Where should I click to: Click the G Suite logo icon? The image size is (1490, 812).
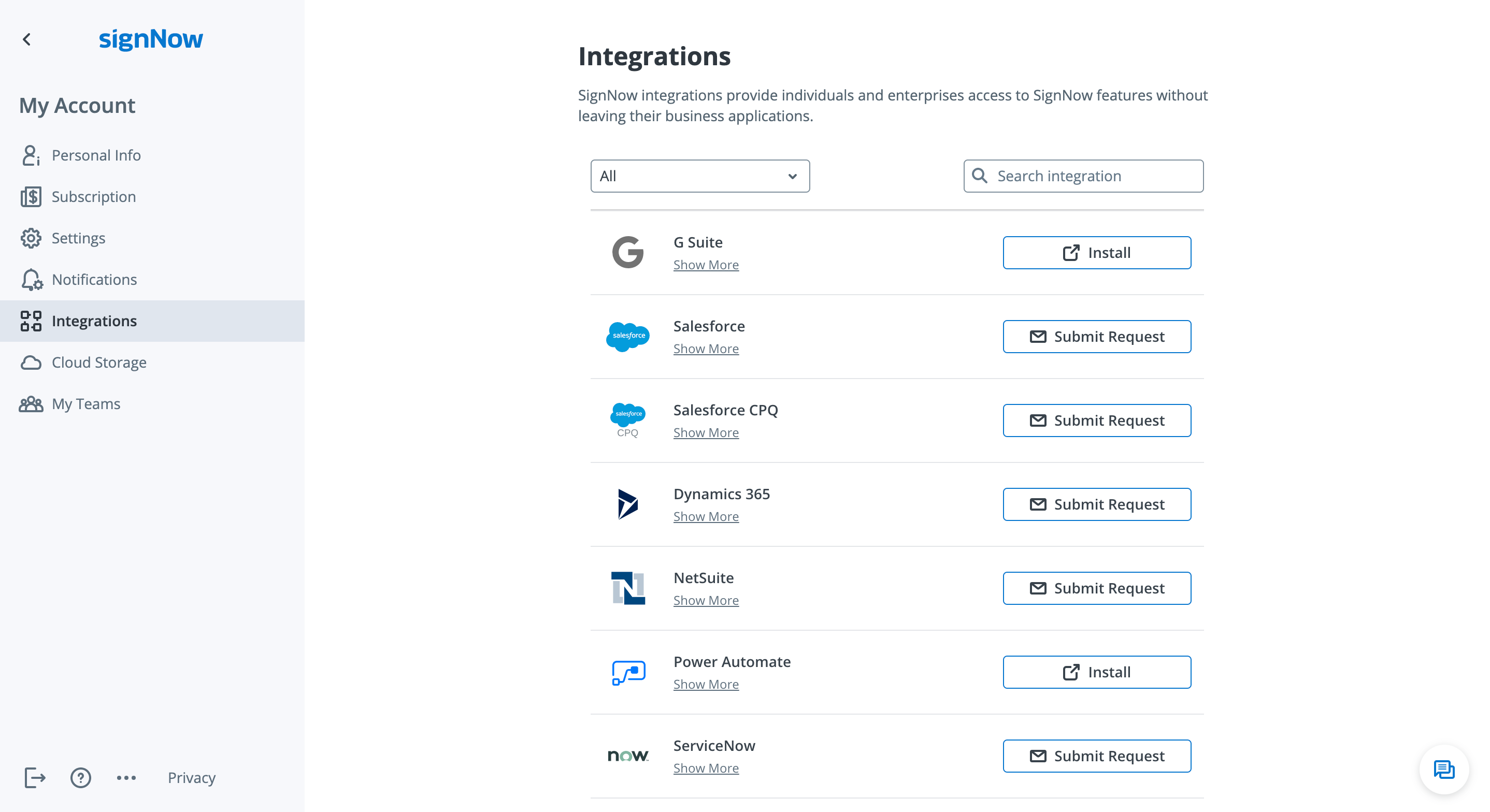pyautogui.click(x=627, y=253)
